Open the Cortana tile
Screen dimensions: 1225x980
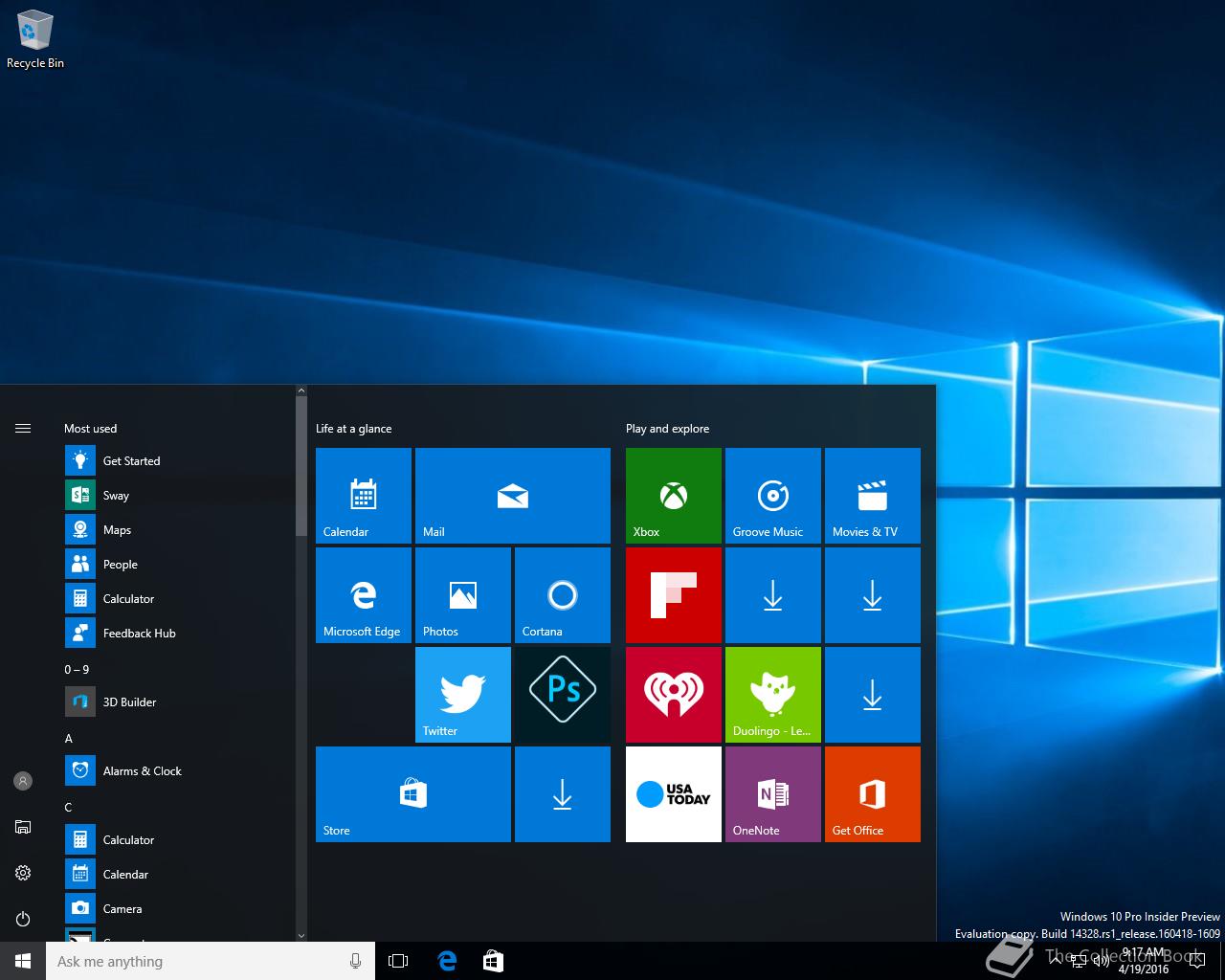(x=563, y=595)
